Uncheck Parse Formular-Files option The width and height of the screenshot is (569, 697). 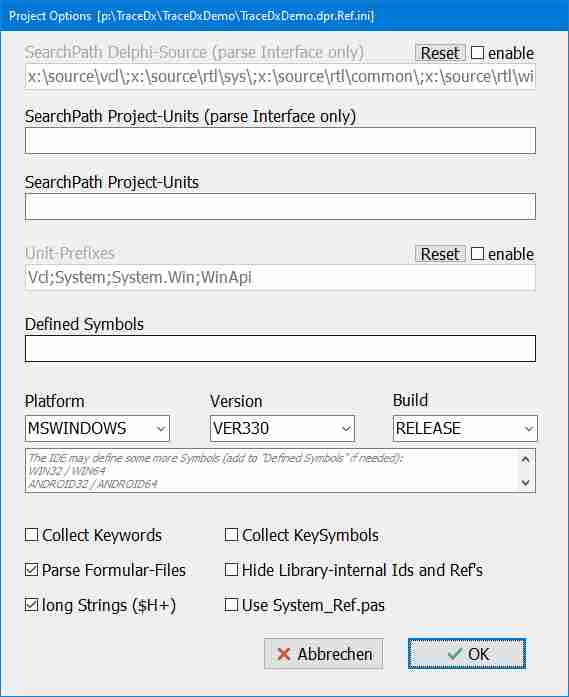[x=31, y=570]
